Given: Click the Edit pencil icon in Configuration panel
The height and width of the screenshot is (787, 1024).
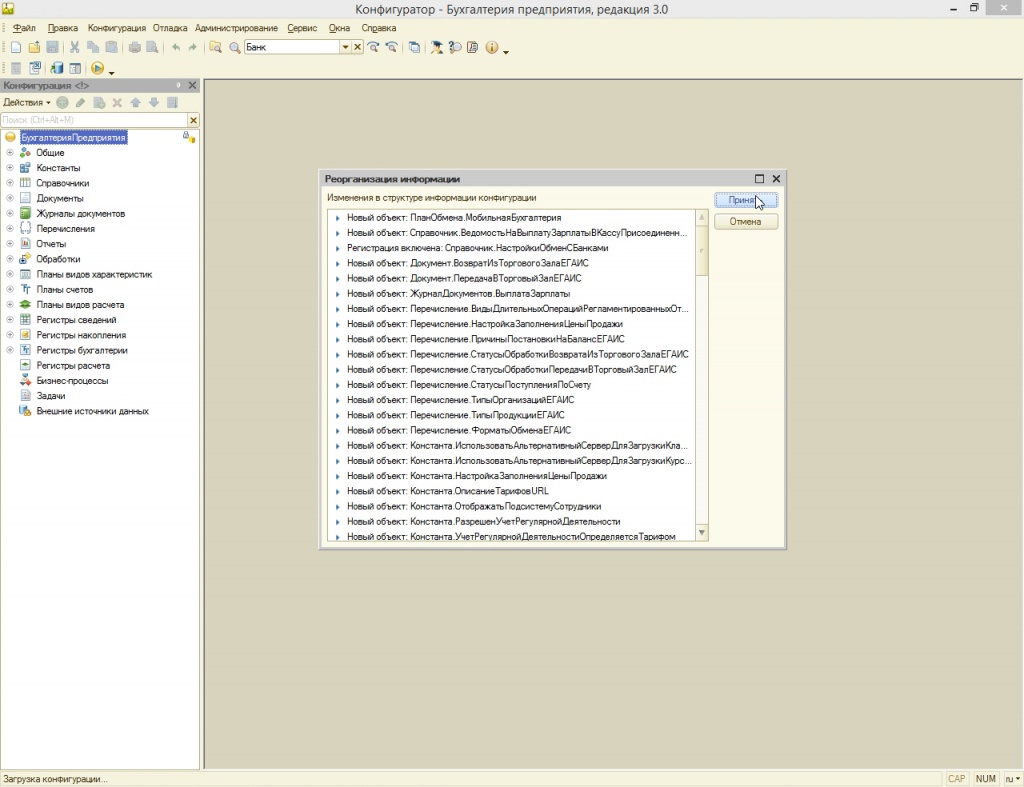Looking at the screenshot, I should coord(80,103).
